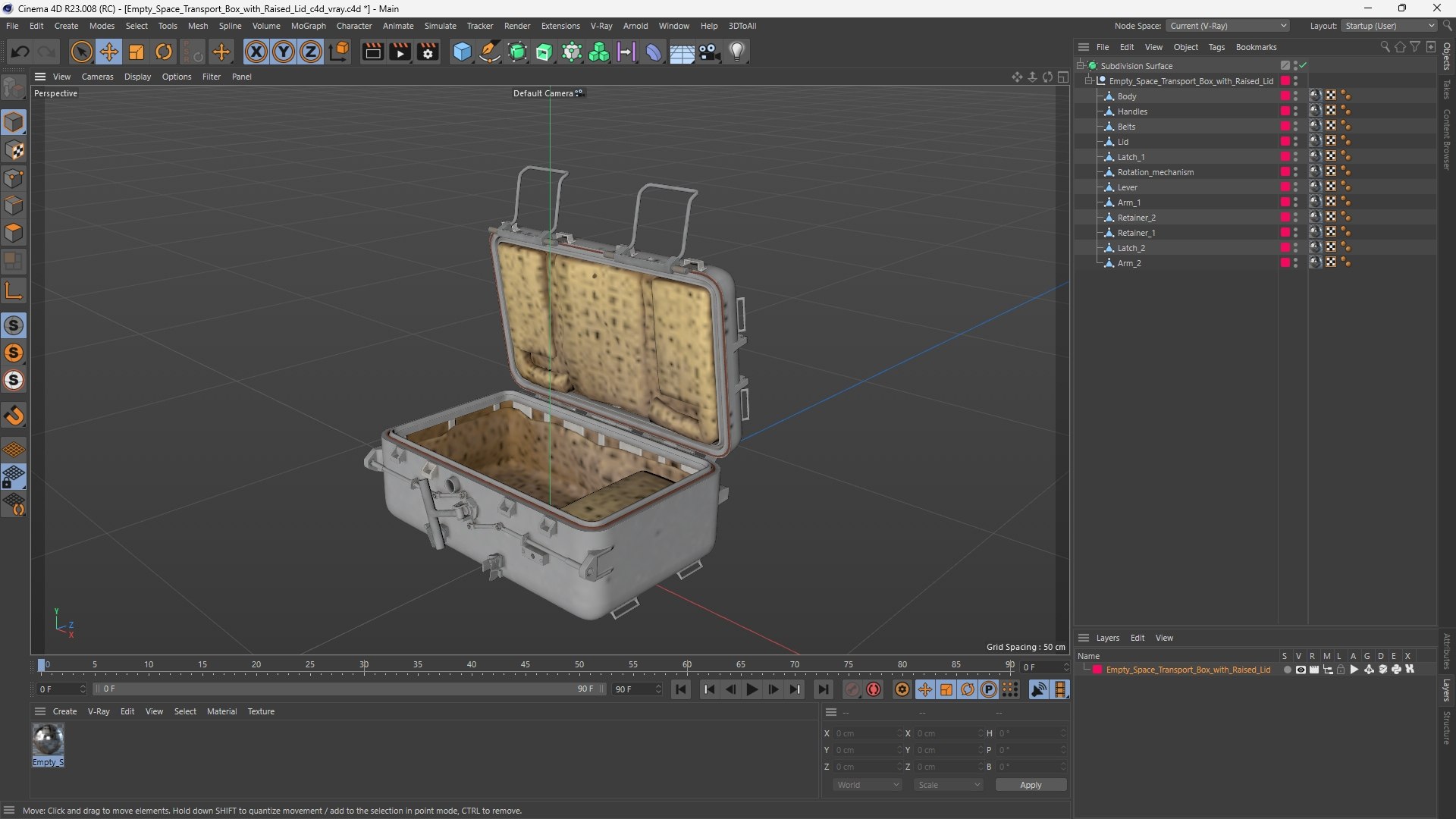Render to Picture Viewer
This screenshot has height=819, width=1456.
click(x=400, y=52)
